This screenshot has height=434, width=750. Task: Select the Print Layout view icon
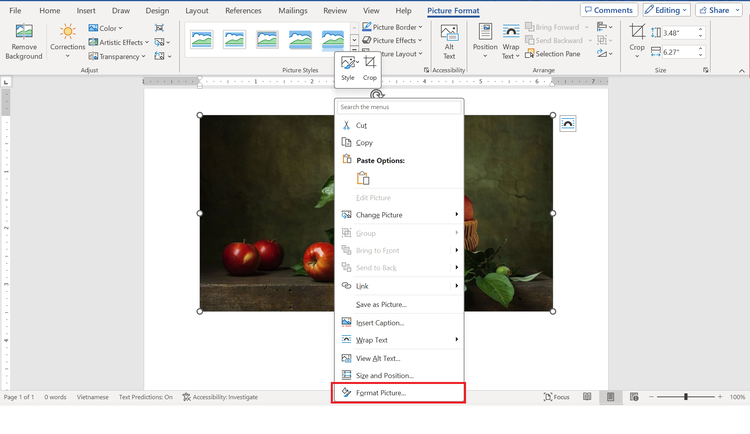[610, 397]
